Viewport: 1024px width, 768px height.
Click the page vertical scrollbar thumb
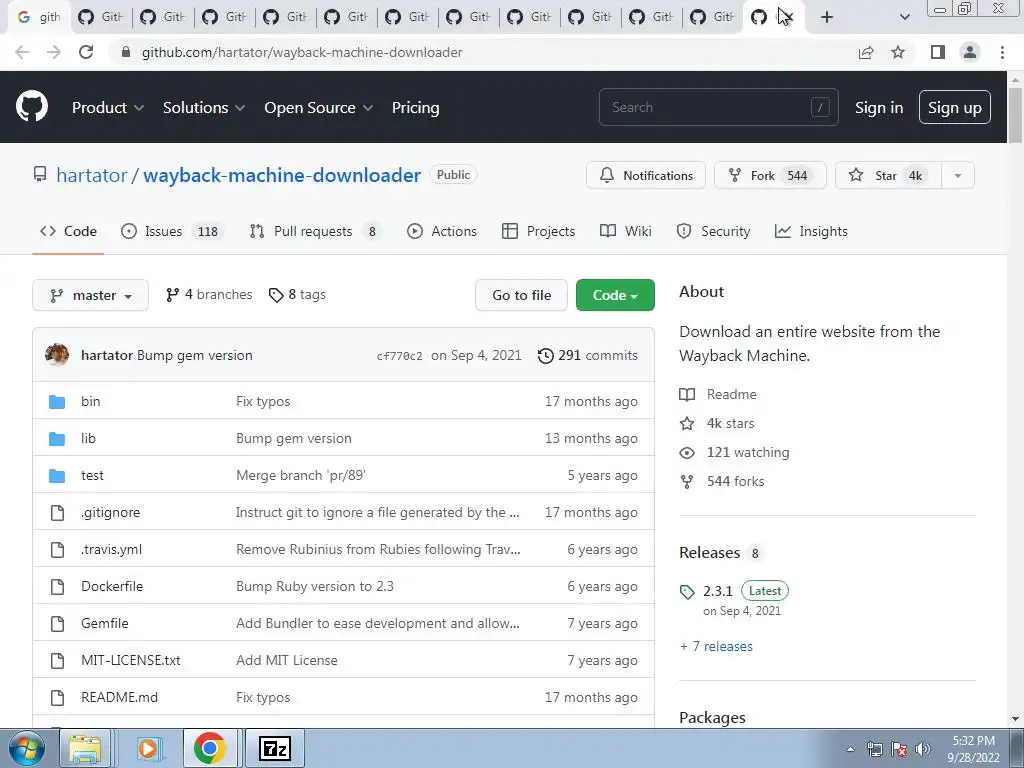coord(1015,114)
